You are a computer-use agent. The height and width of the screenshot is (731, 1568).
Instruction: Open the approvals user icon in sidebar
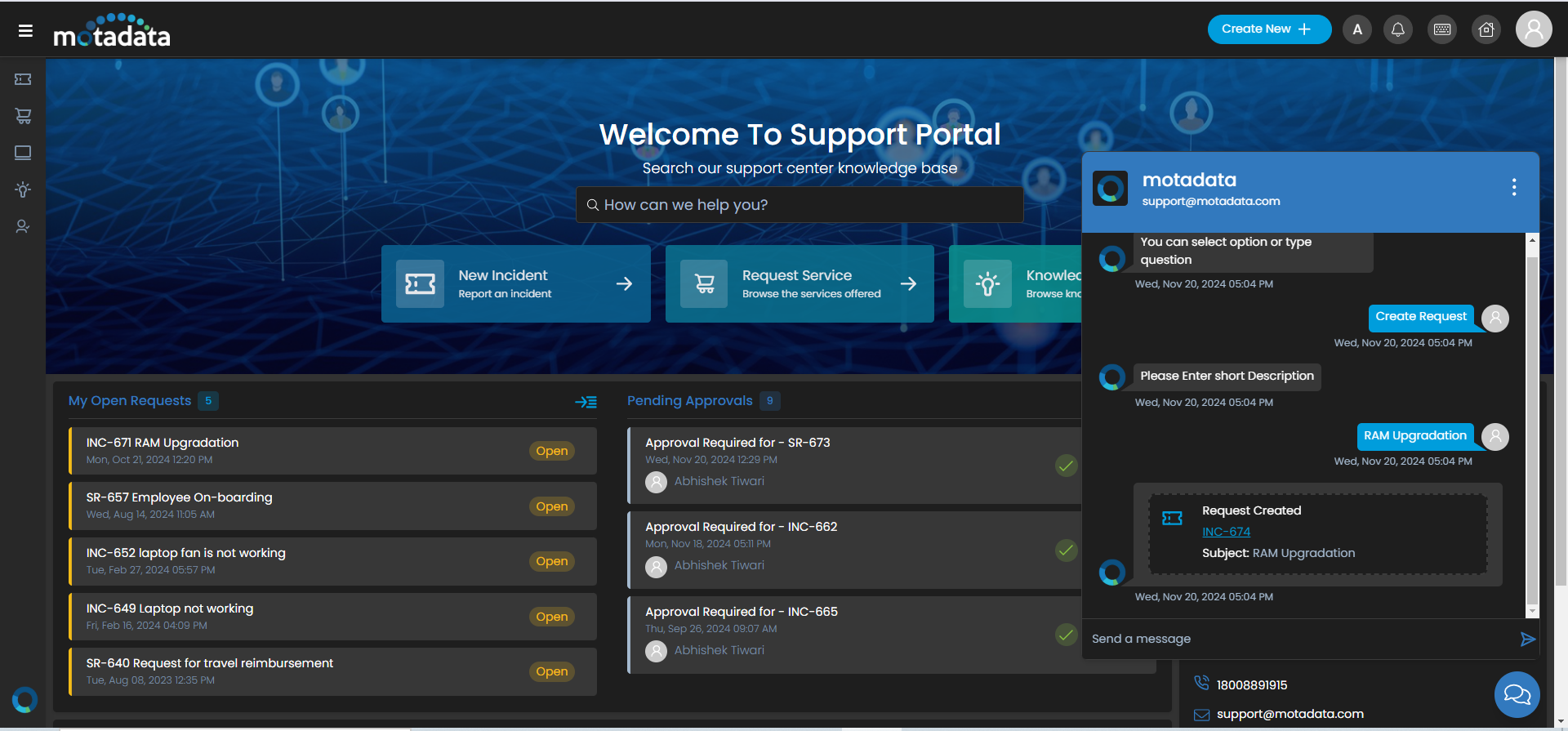[x=23, y=226]
